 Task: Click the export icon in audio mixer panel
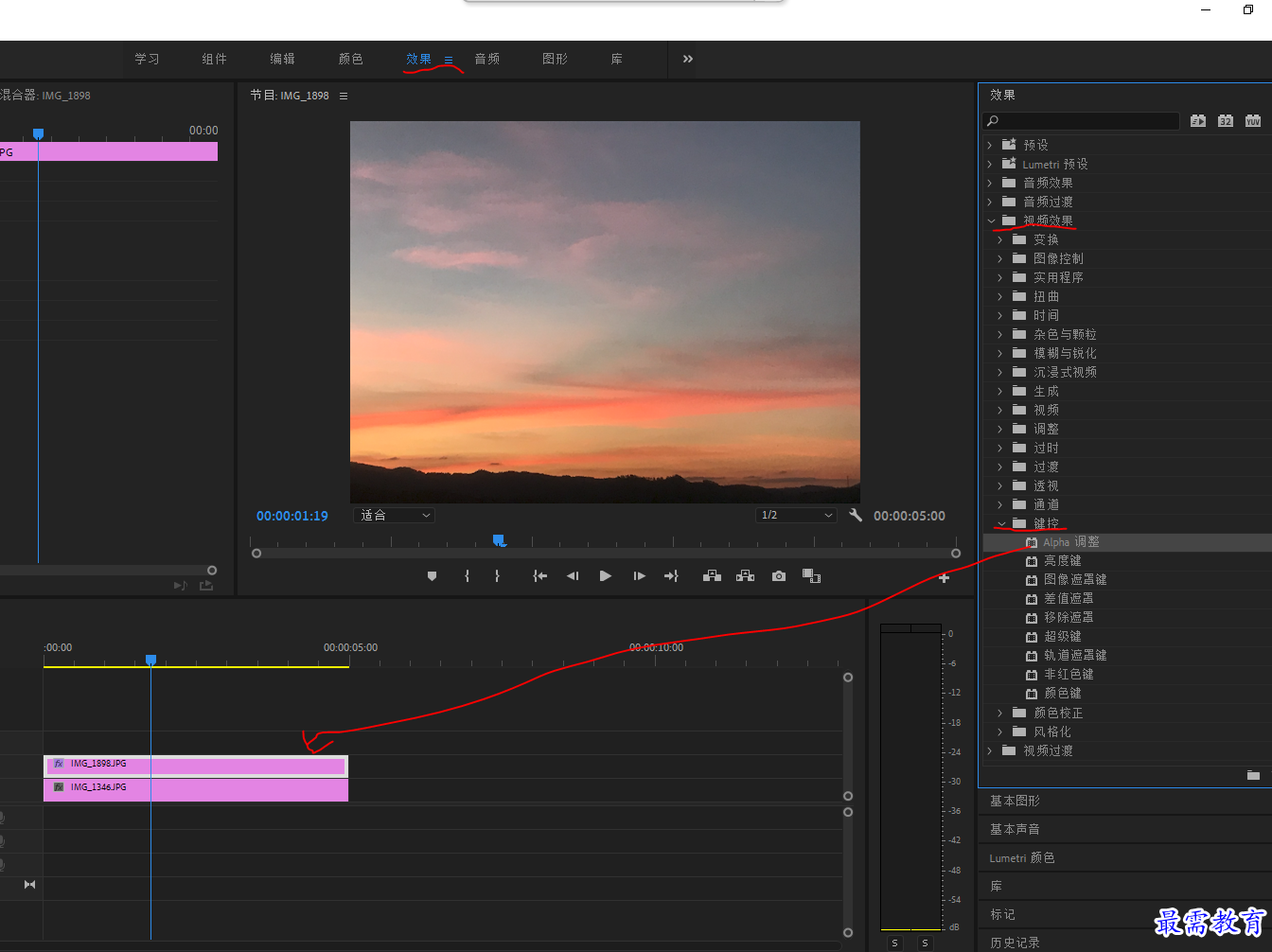pyautogui.click(x=206, y=586)
